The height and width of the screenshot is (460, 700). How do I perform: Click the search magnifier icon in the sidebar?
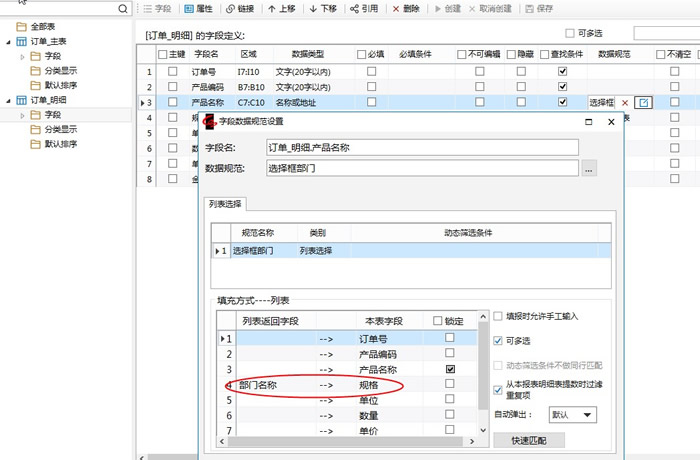[123, 9]
